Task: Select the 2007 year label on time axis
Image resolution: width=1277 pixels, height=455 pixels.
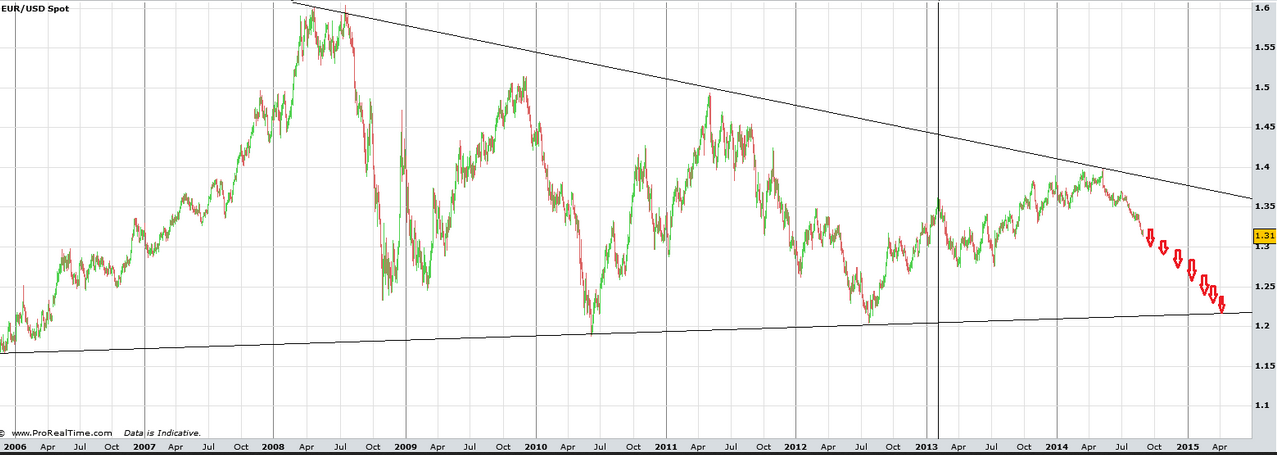Action: point(144,446)
